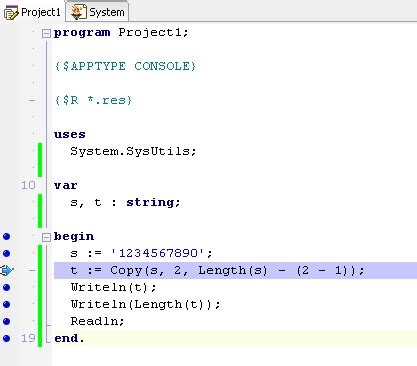Switch to the Project1 tab
Viewport: 417px width, 366px height.
point(32,12)
